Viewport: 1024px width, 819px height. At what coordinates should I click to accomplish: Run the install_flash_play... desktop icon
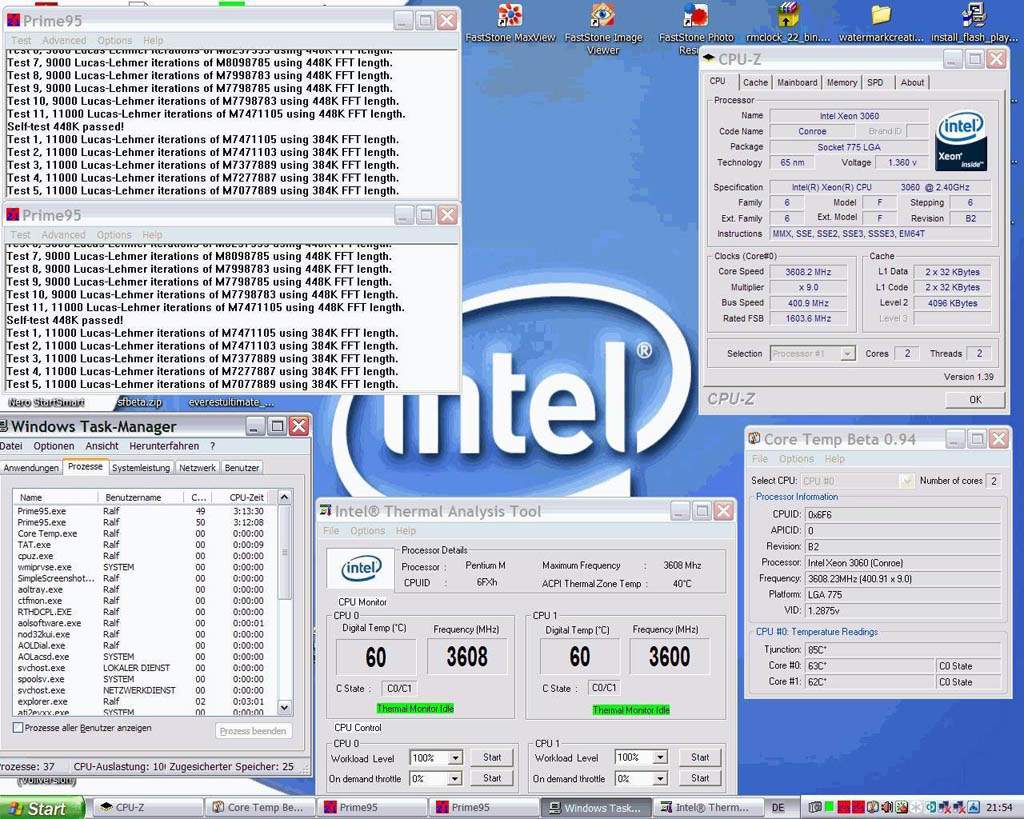(974, 23)
